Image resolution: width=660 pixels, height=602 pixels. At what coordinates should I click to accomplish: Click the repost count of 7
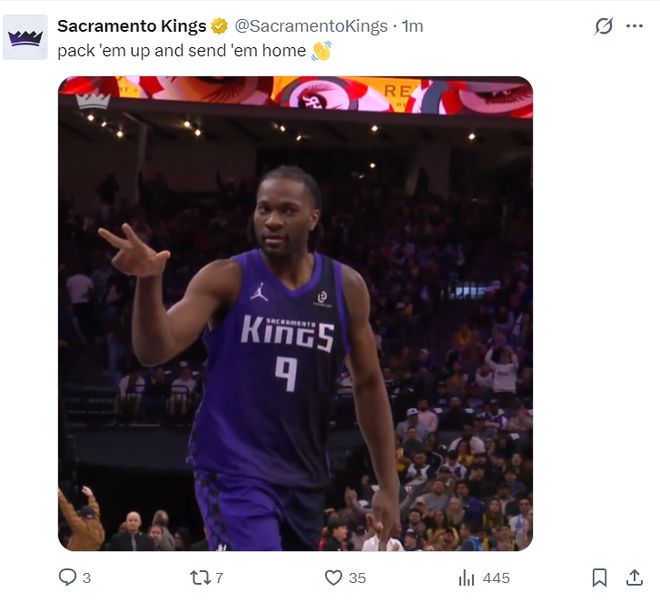[219, 578]
